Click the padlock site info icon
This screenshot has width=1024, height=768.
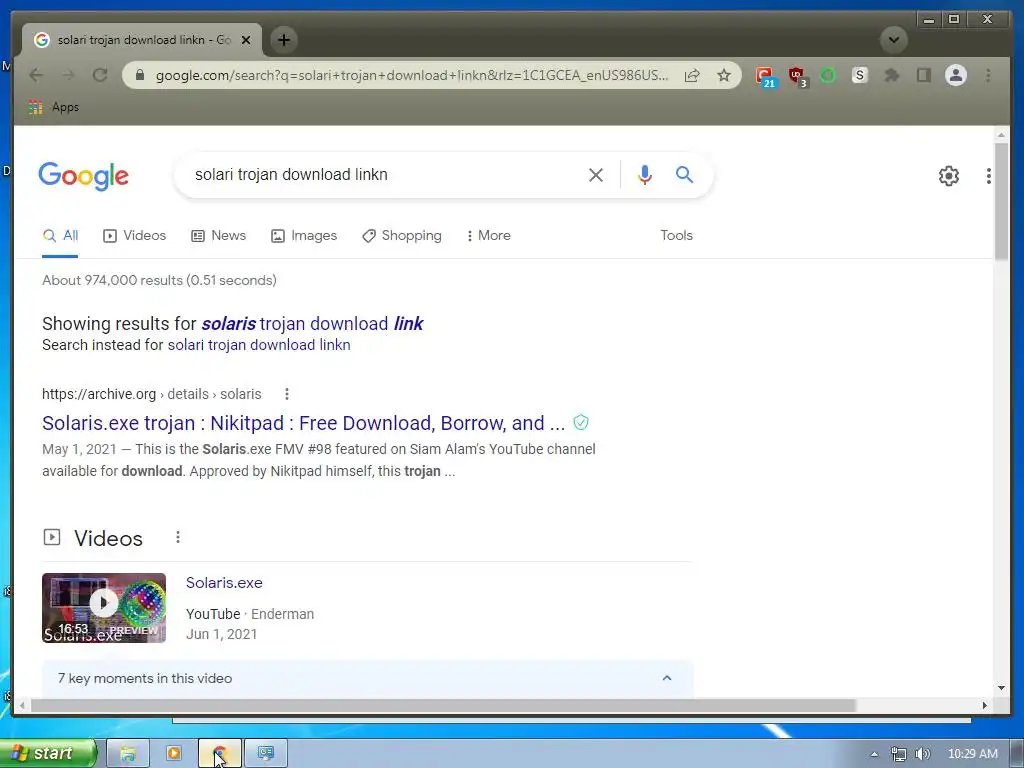point(140,76)
